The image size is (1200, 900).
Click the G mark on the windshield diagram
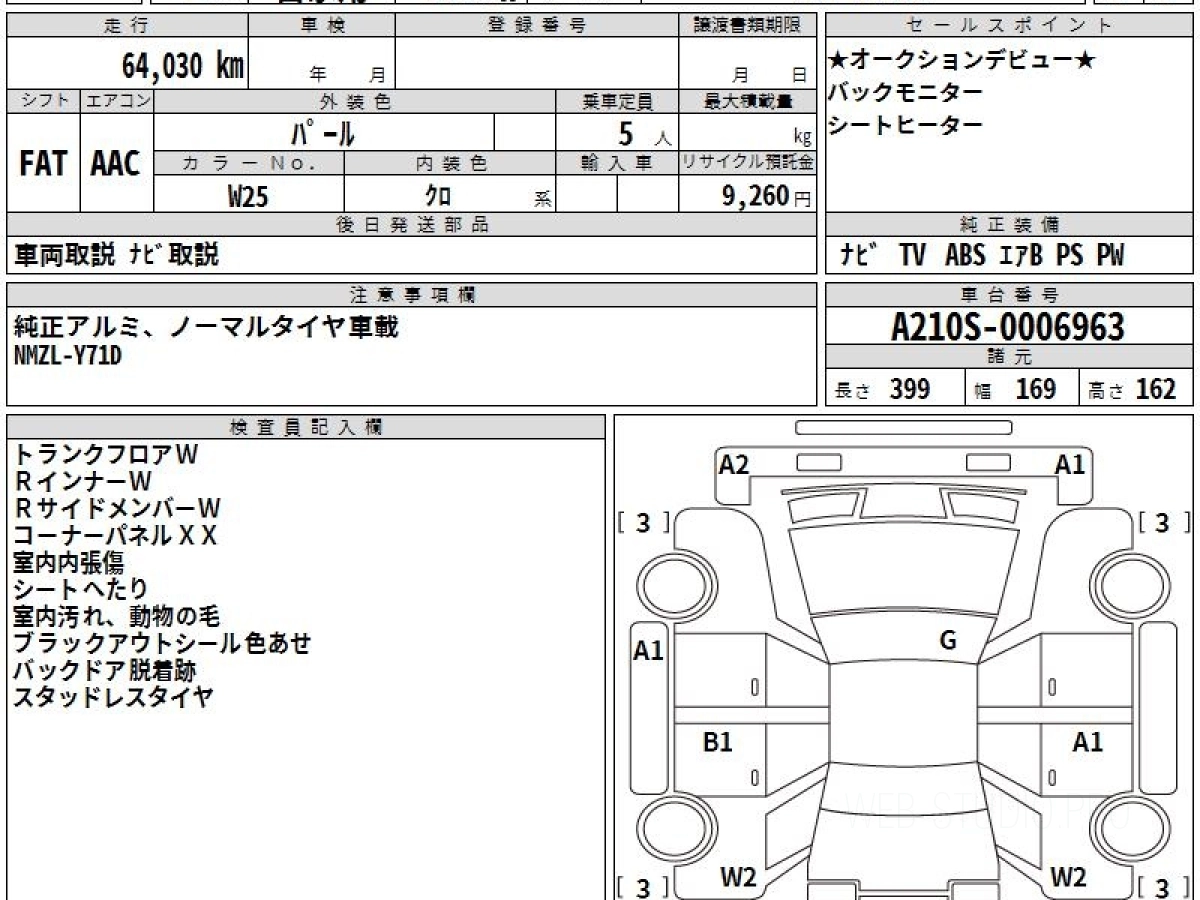tap(948, 641)
